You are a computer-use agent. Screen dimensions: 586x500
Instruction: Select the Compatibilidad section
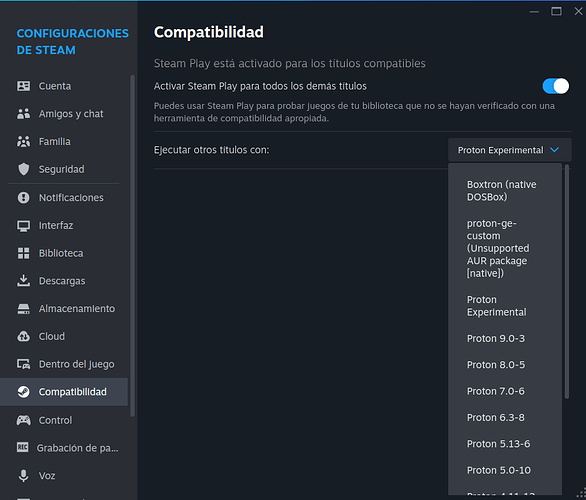click(64, 392)
